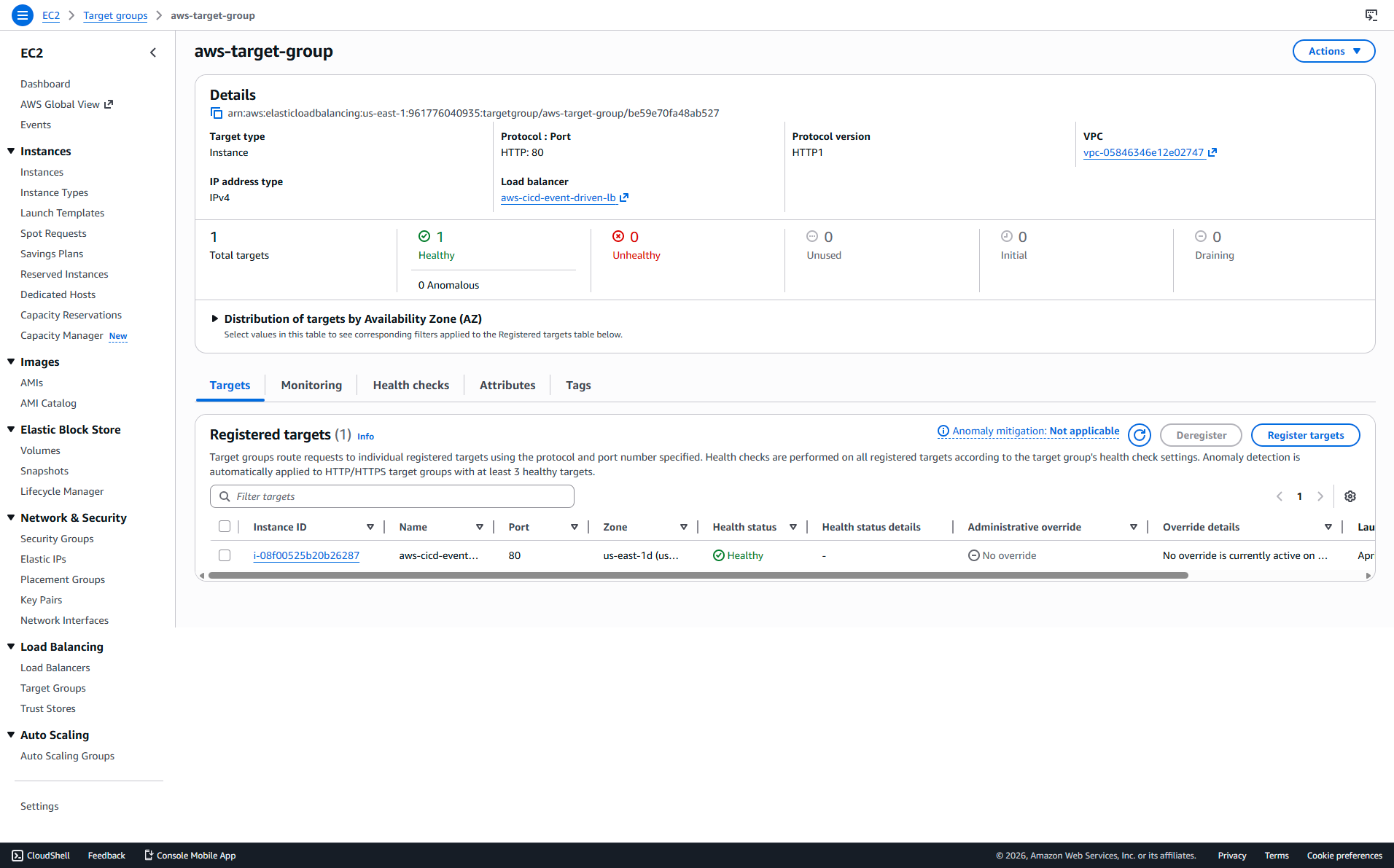Click the AWS Global View external icon
This screenshot has height=868, width=1394.
point(109,104)
